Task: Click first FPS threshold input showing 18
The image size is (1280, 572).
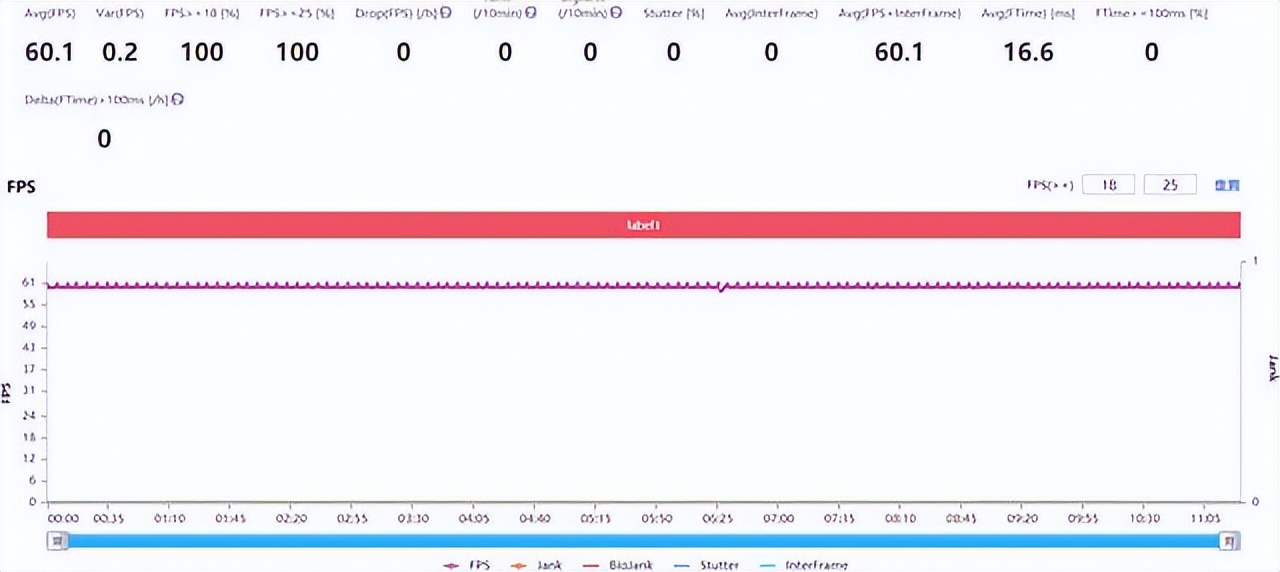Action: point(1109,185)
